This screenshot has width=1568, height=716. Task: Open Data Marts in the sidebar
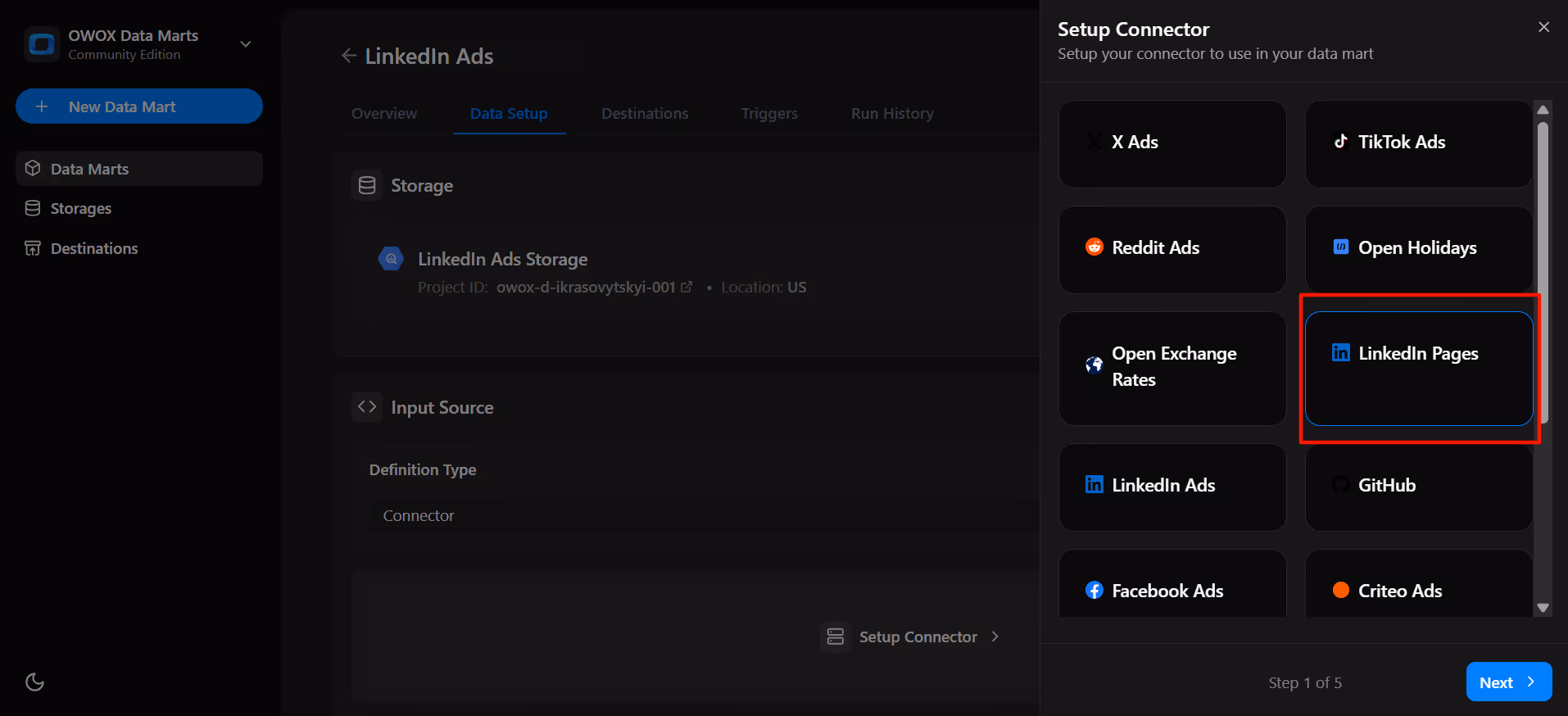[139, 169]
